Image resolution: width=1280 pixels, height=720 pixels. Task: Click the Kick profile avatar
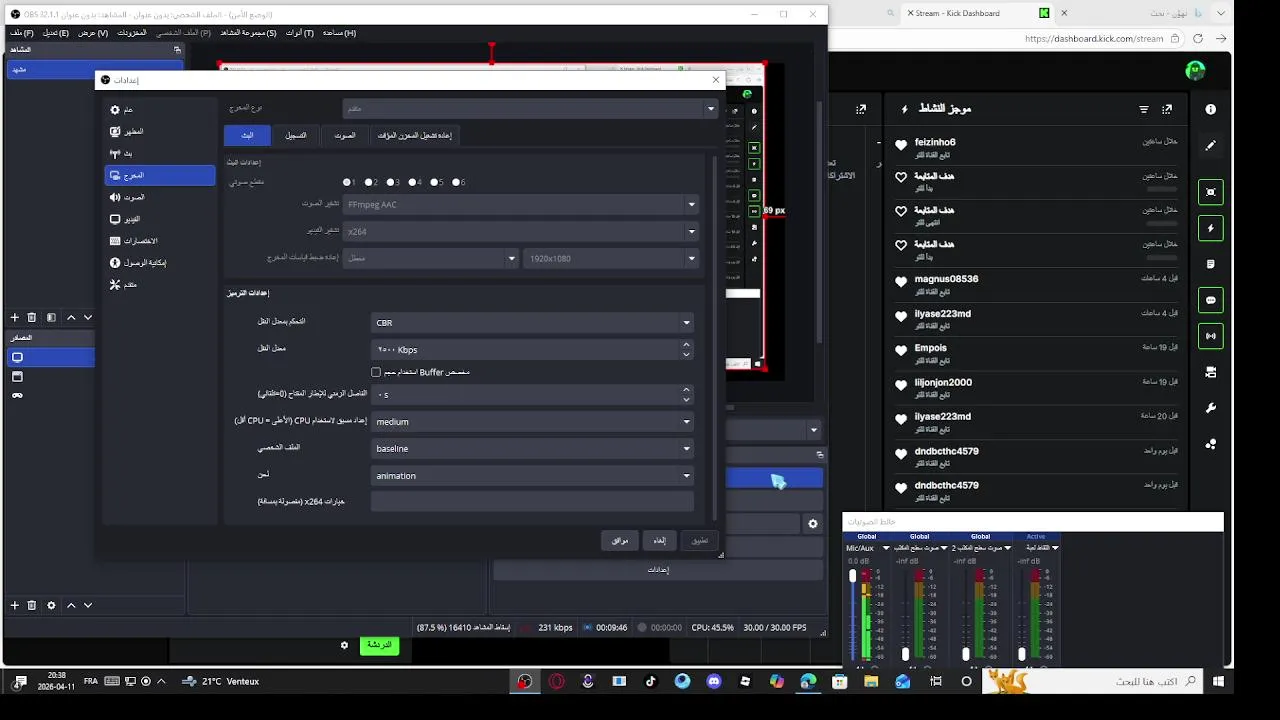pos(1195,70)
